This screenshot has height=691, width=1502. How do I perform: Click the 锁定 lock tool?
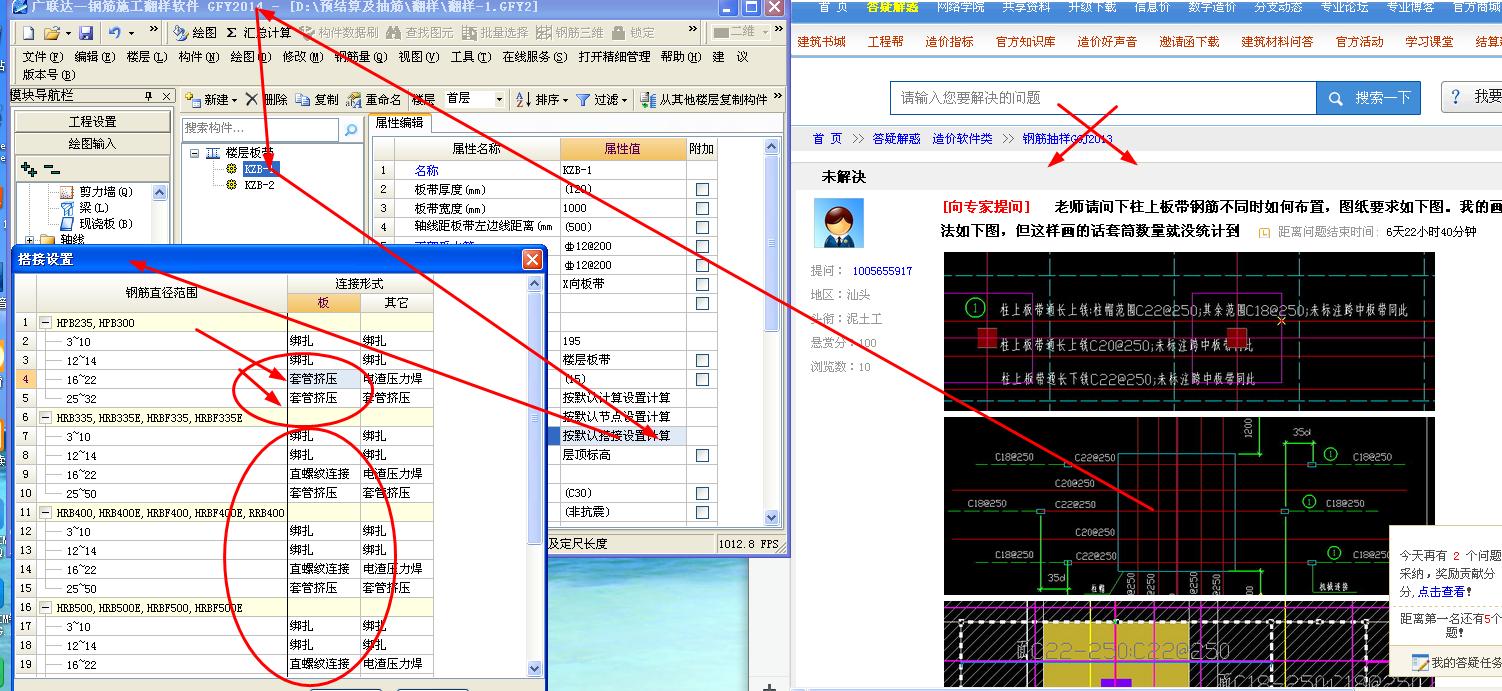633,33
